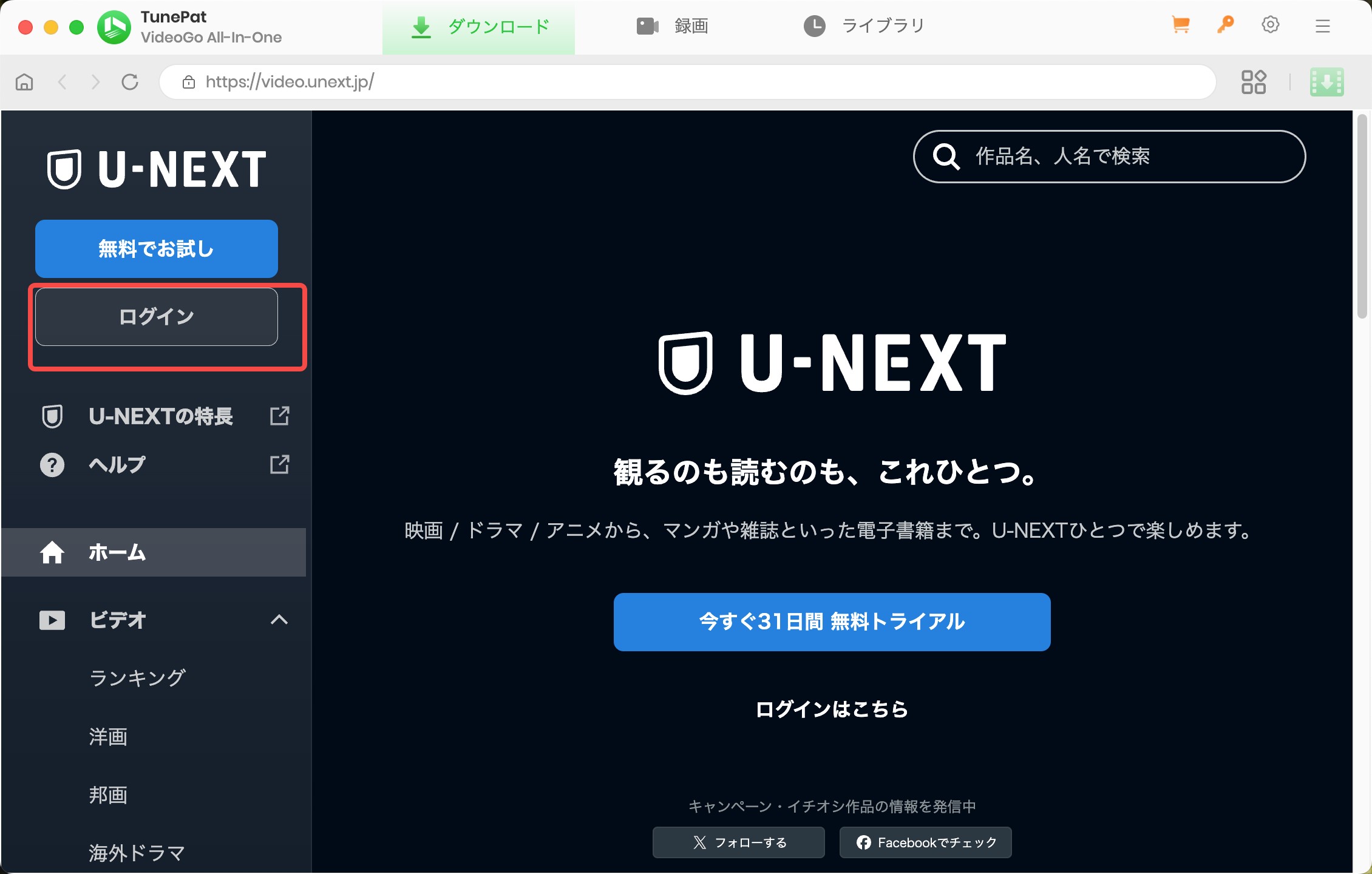Select ホーム in the sidebar
Screen dimensions: 1372x874
tap(154, 552)
